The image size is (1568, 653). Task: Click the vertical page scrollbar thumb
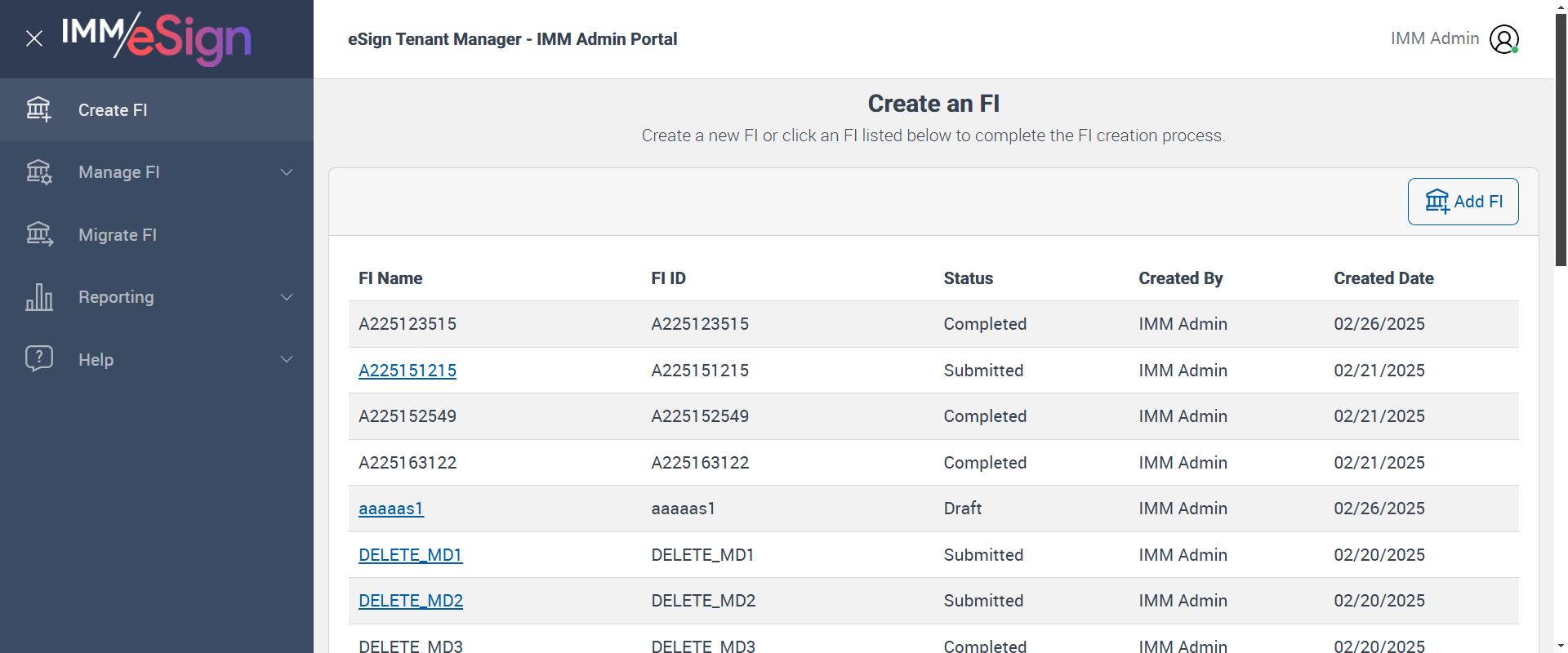(x=1561, y=139)
